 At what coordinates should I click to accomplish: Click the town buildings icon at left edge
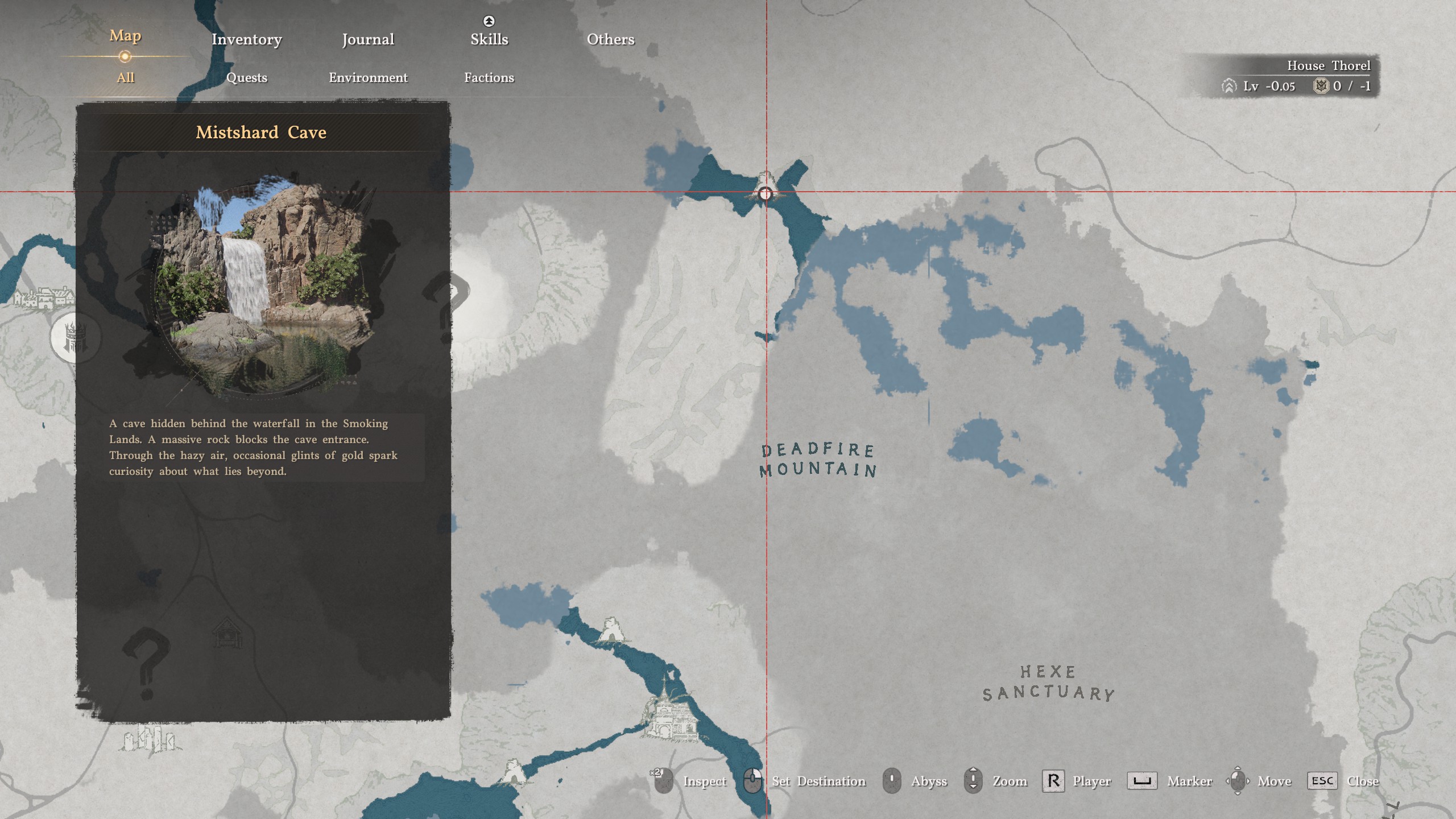pyautogui.click(x=44, y=298)
